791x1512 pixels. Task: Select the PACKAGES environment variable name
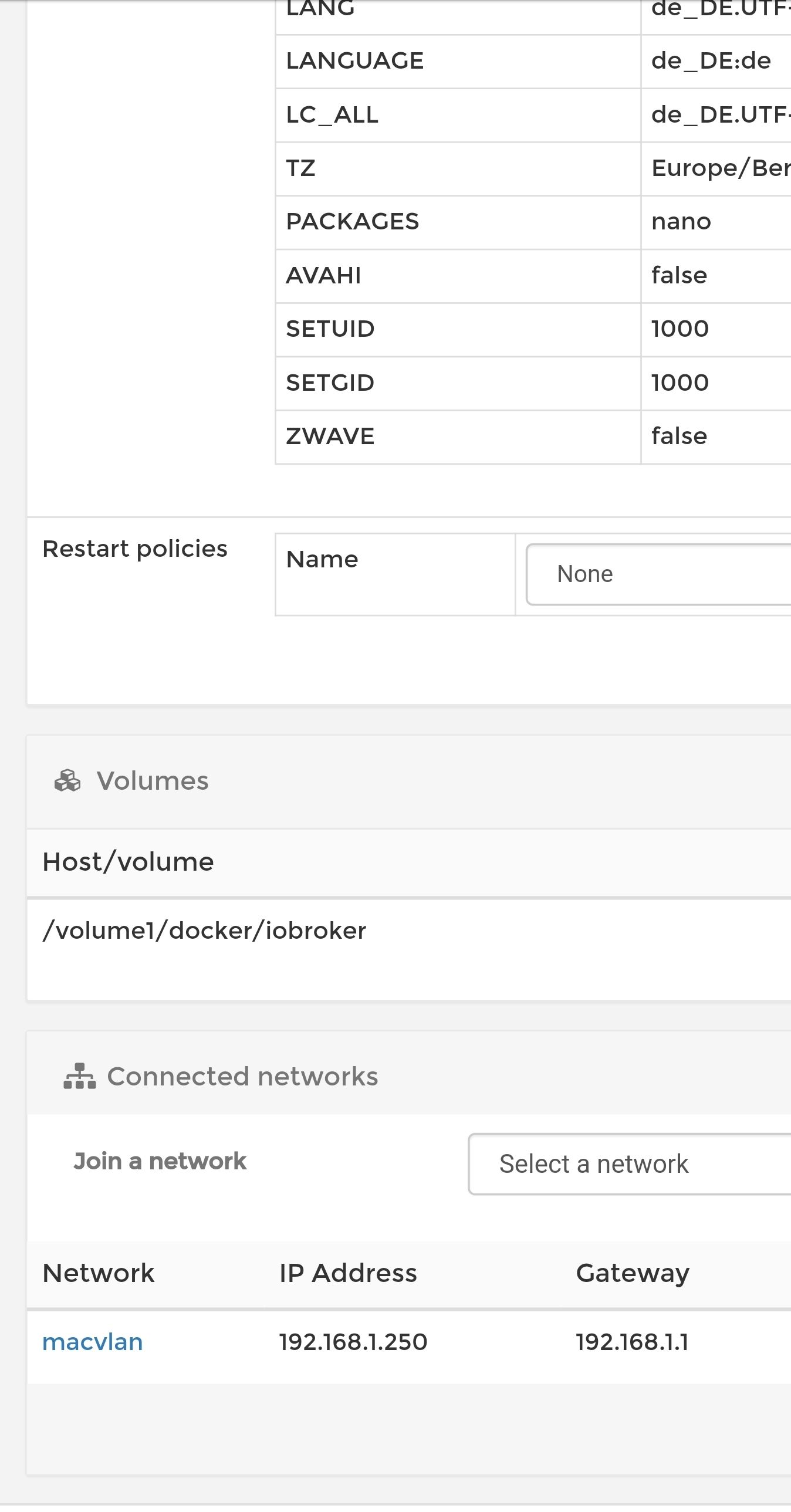(x=352, y=222)
